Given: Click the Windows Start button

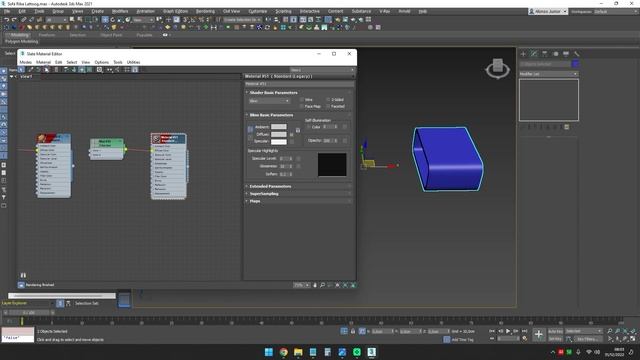Looking at the screenshot, I should click(x=269, y=352).
